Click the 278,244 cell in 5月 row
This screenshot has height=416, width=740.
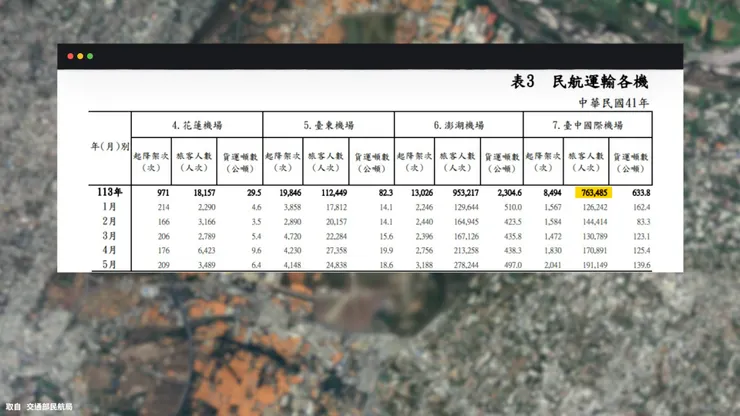click(x=466, y=265)
